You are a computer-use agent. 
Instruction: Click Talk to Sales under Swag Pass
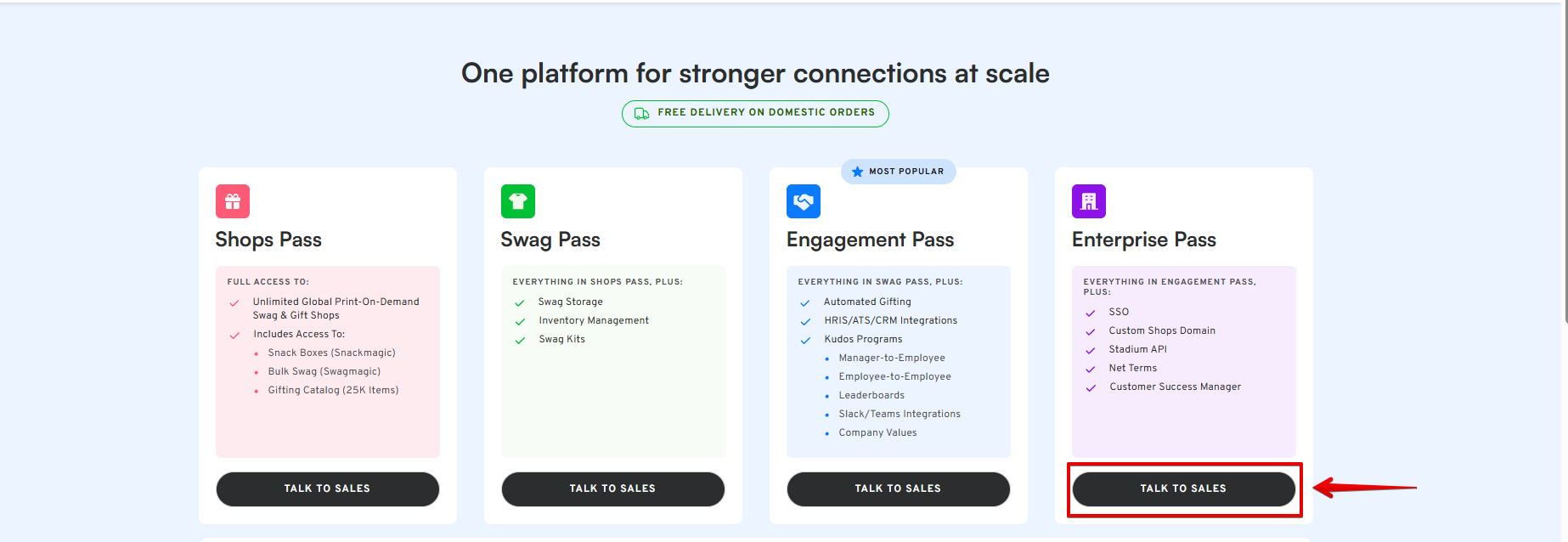(613, 489)
